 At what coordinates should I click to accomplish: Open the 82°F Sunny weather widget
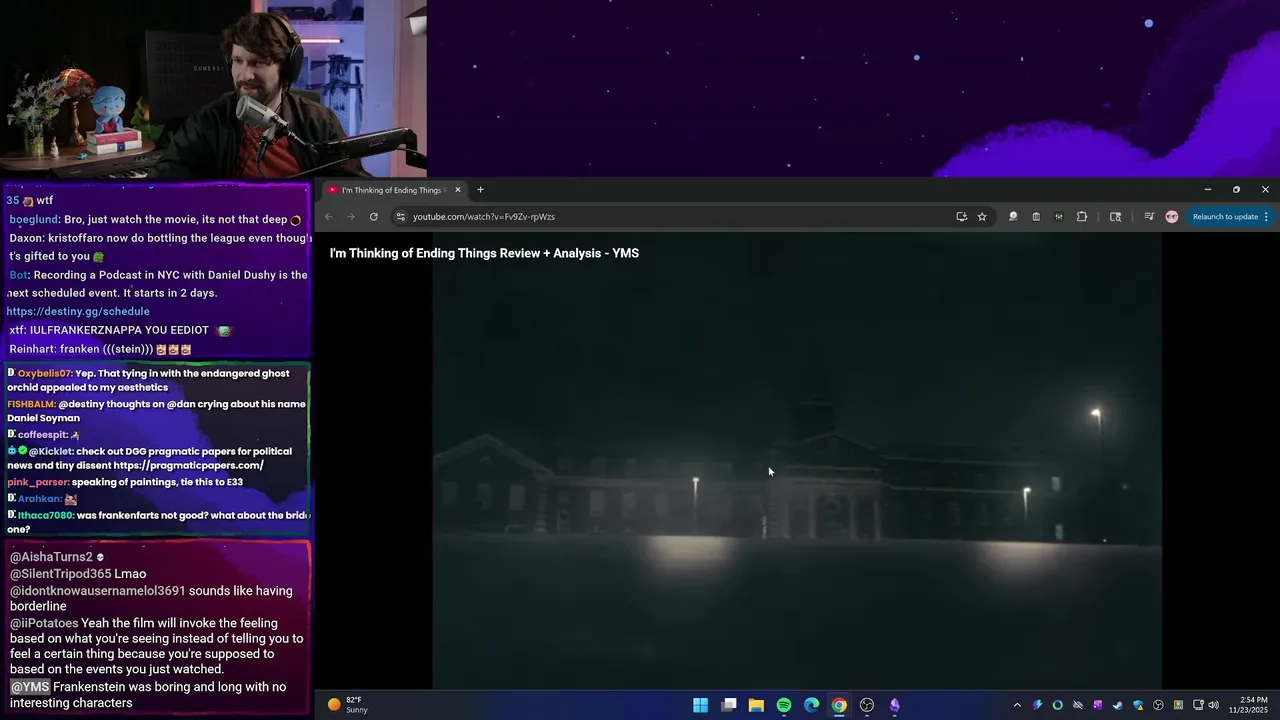point(348,705)
